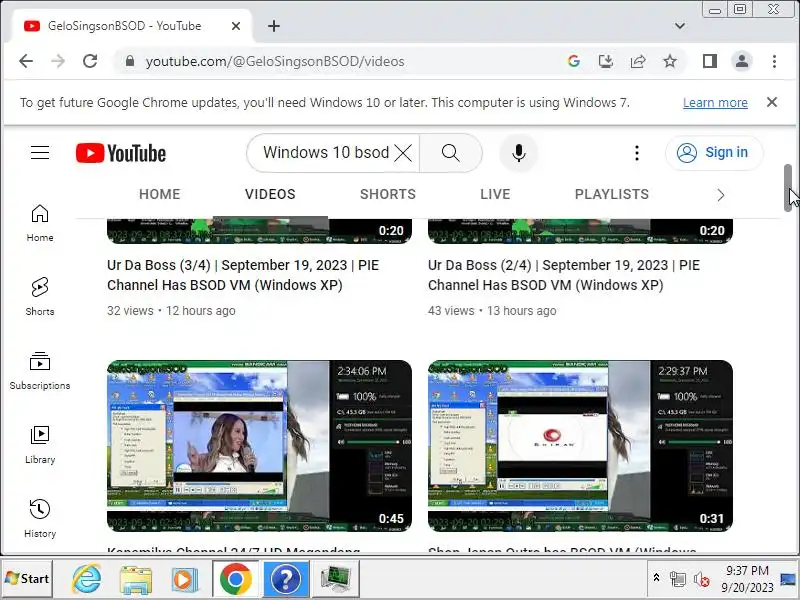Open the LIVE channel tab

coord(495,194)
